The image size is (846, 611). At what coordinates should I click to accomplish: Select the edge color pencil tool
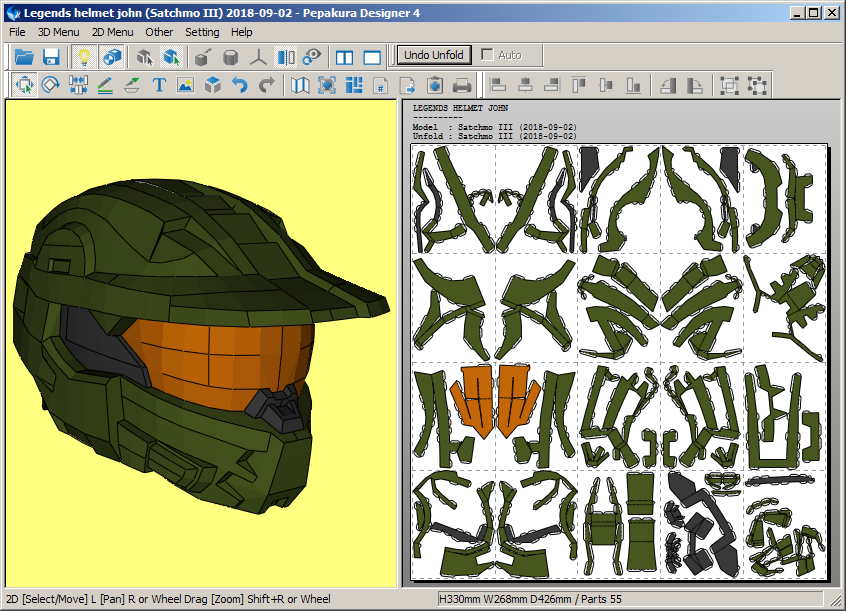pos(105,85)
